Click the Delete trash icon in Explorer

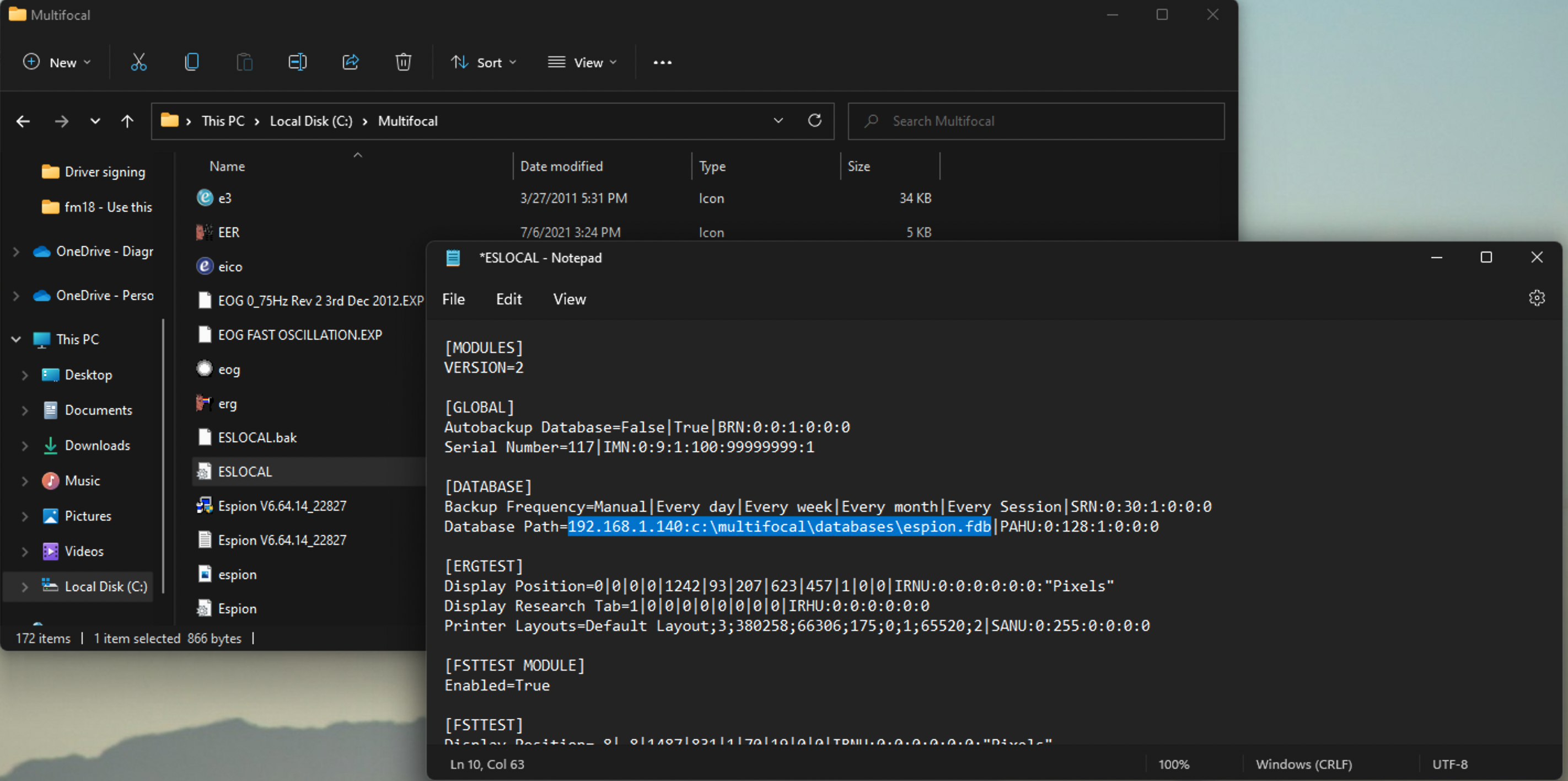(x=403, y=62)
